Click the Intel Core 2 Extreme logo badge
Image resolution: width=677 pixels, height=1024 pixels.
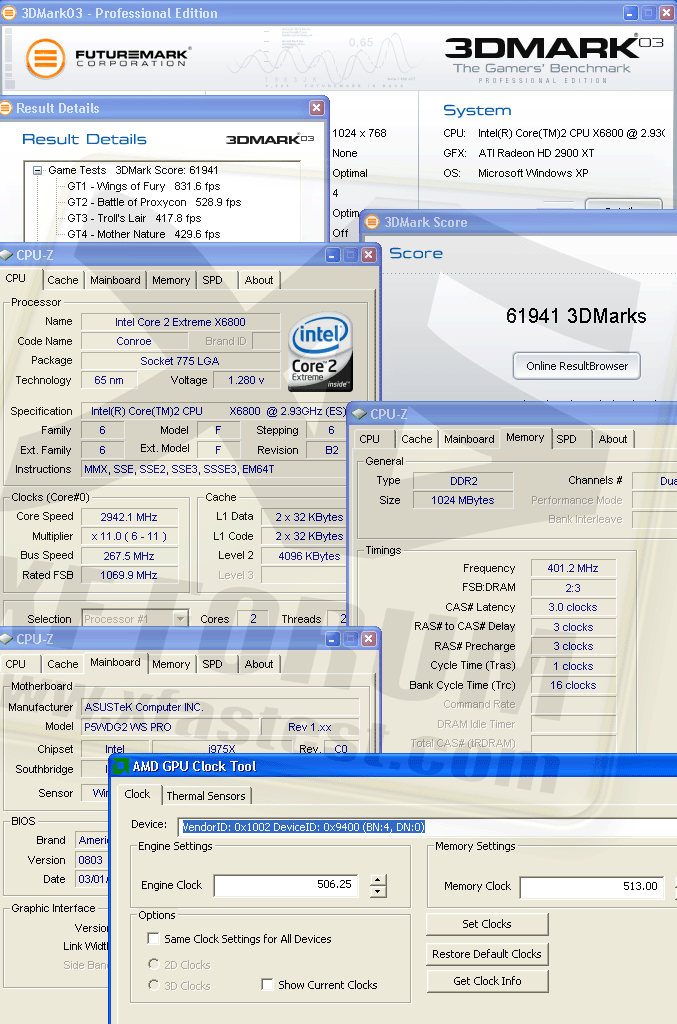(321, 353)
